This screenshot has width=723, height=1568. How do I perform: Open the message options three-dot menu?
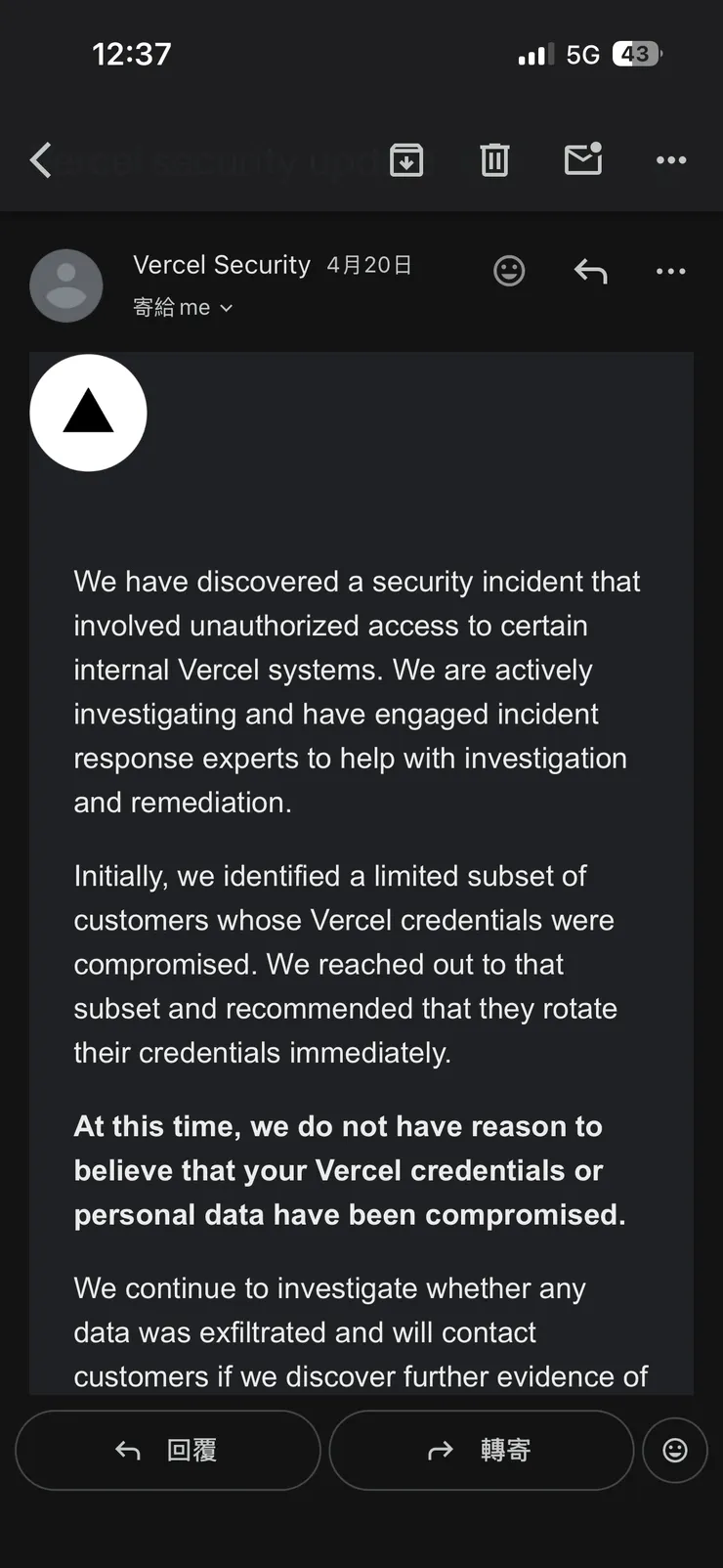pyautogui.click(x=670, y=271)
